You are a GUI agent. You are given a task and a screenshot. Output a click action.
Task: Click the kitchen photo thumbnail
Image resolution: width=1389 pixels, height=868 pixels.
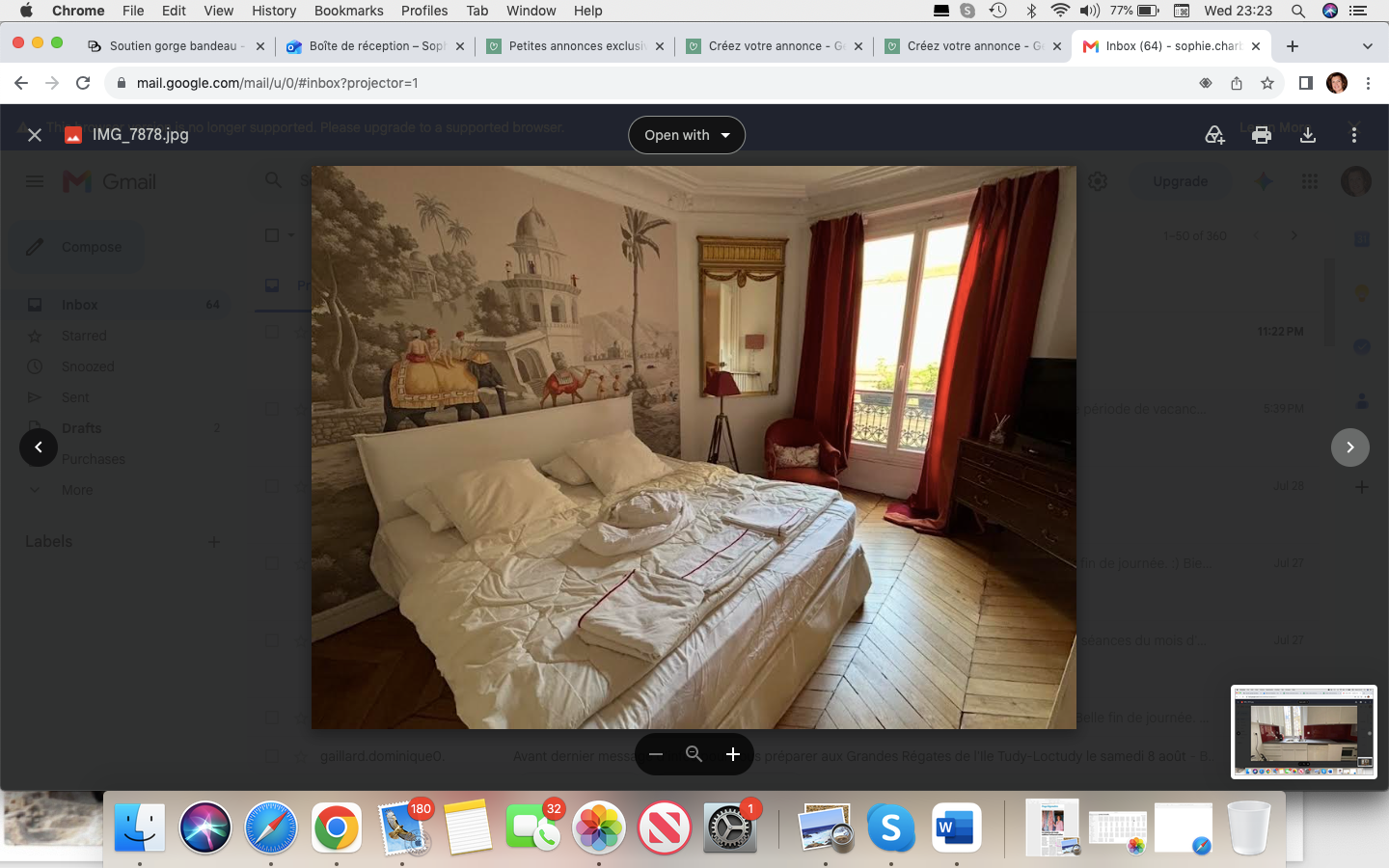click(1304, 732)
